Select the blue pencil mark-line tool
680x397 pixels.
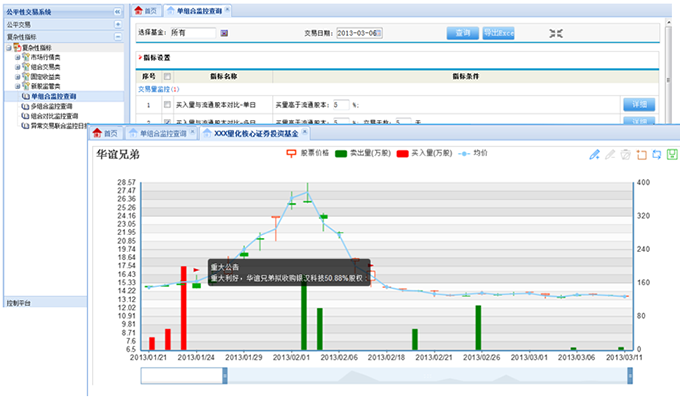[594, 154]
